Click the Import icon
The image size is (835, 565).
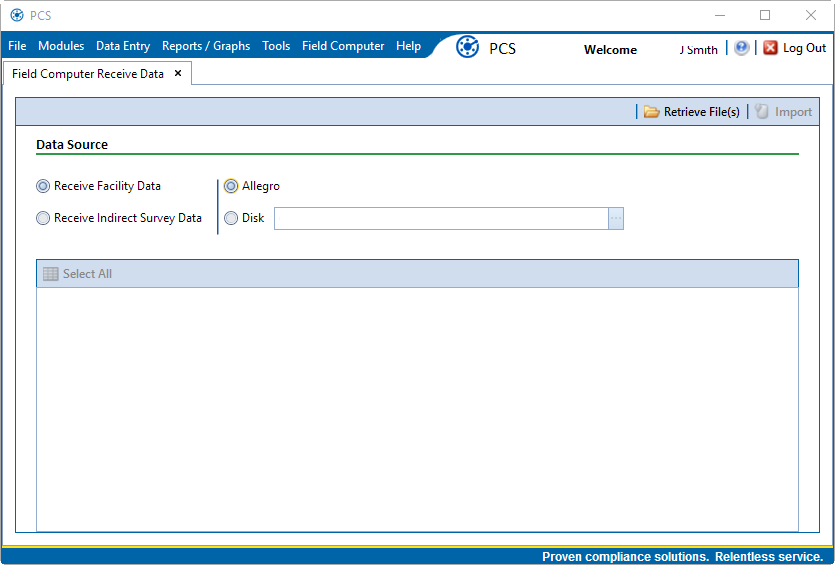tap(762, 111)
